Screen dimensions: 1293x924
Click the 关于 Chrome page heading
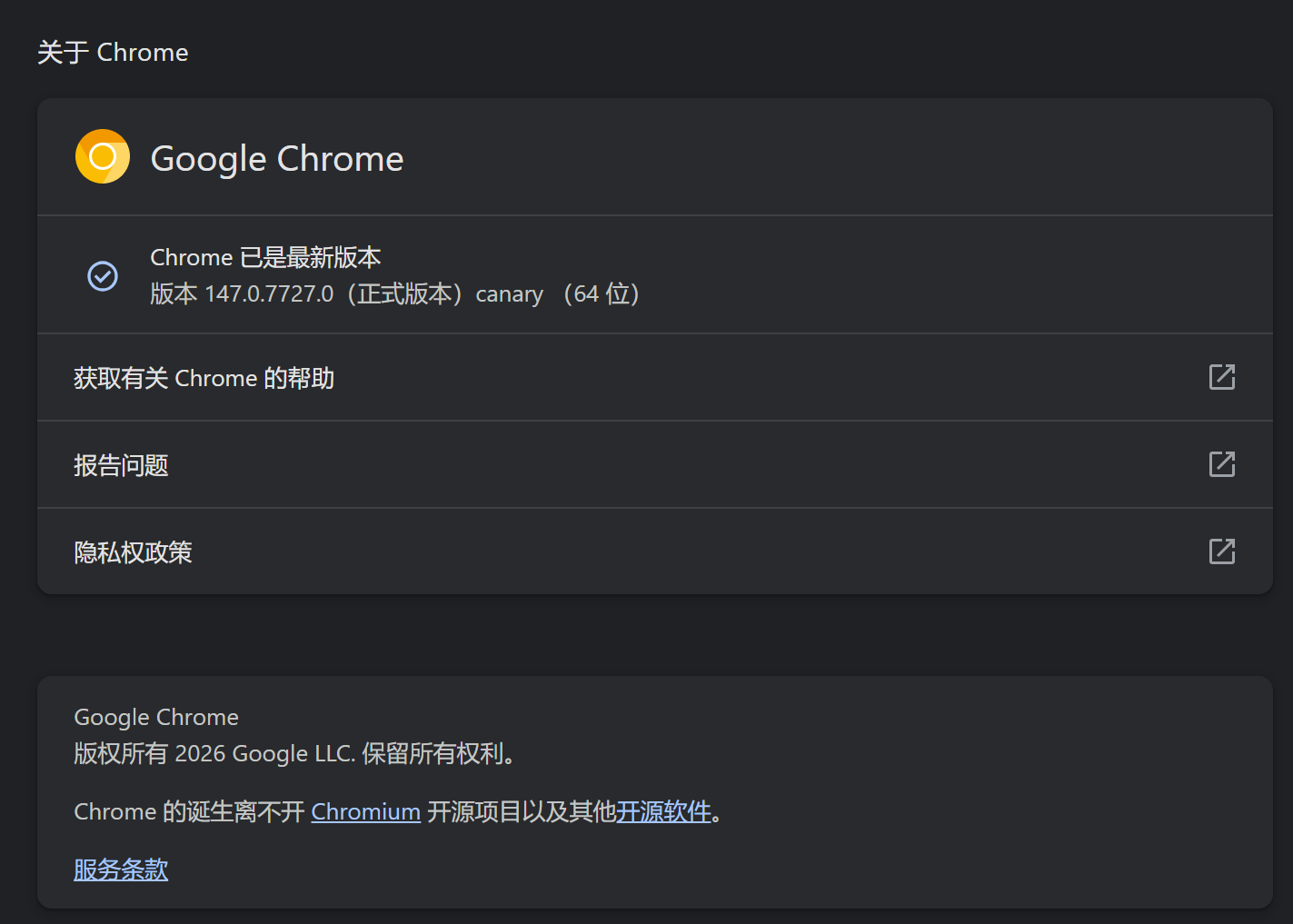[113, 53]
